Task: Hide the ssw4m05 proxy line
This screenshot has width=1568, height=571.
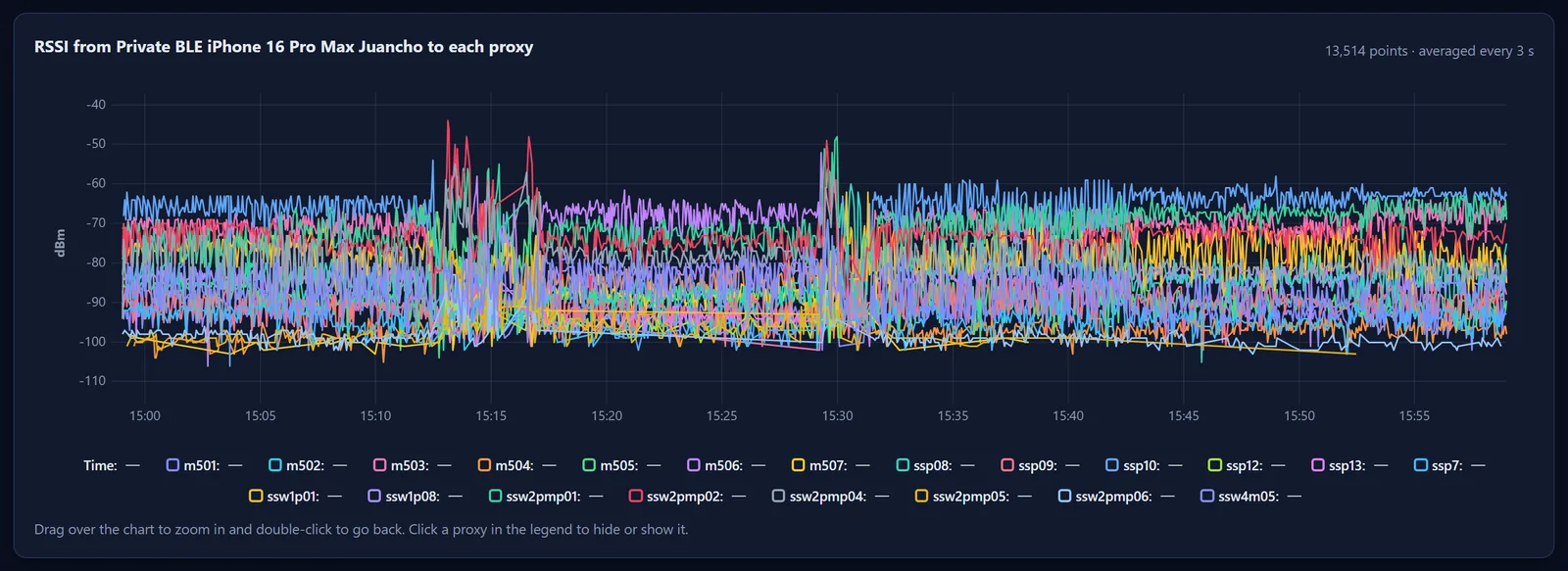Action: [1250, 497]
